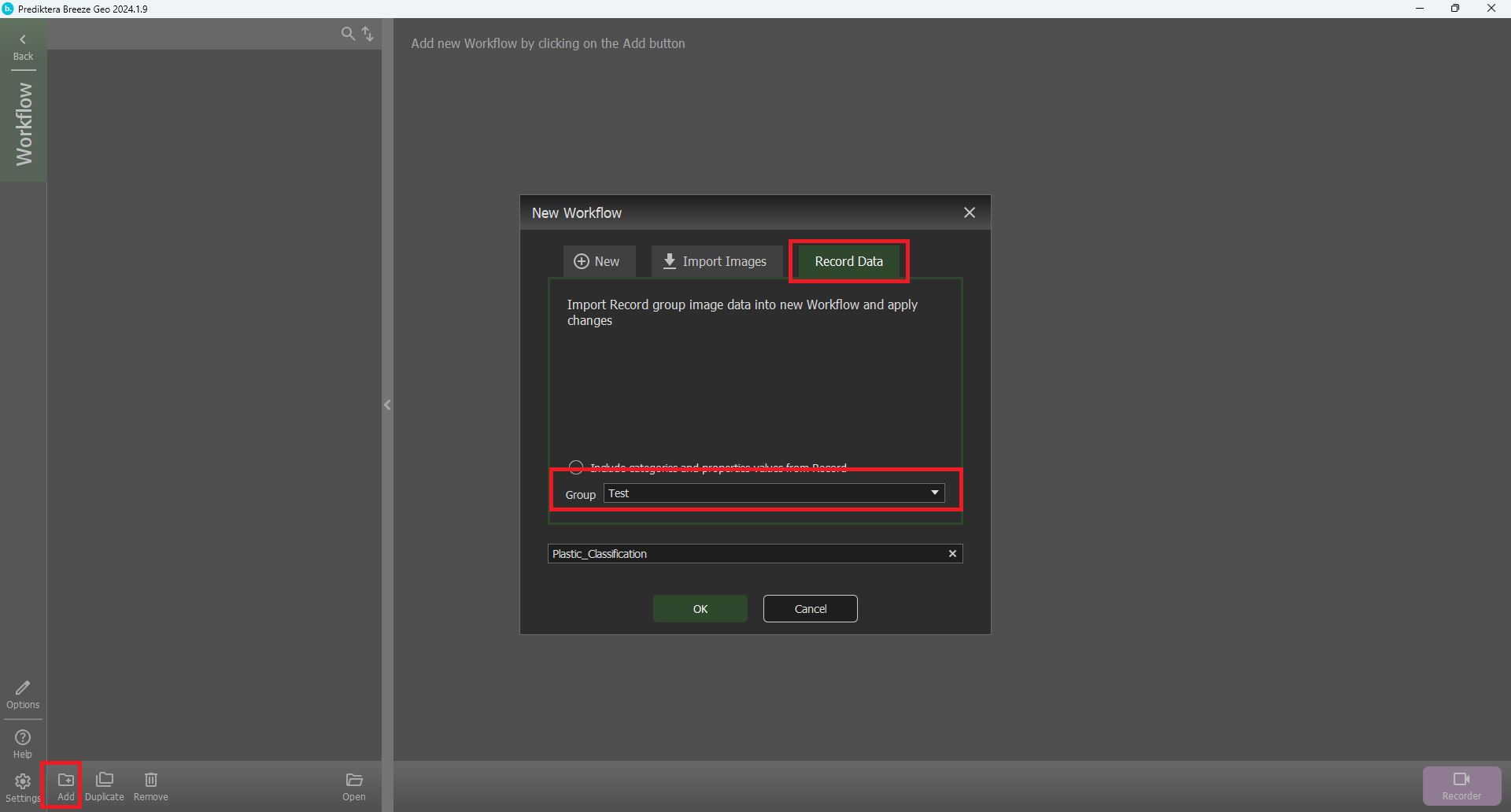Open the search magnifier in workflow list
The width and height of the screenshot is (1511, 812).
348,33
